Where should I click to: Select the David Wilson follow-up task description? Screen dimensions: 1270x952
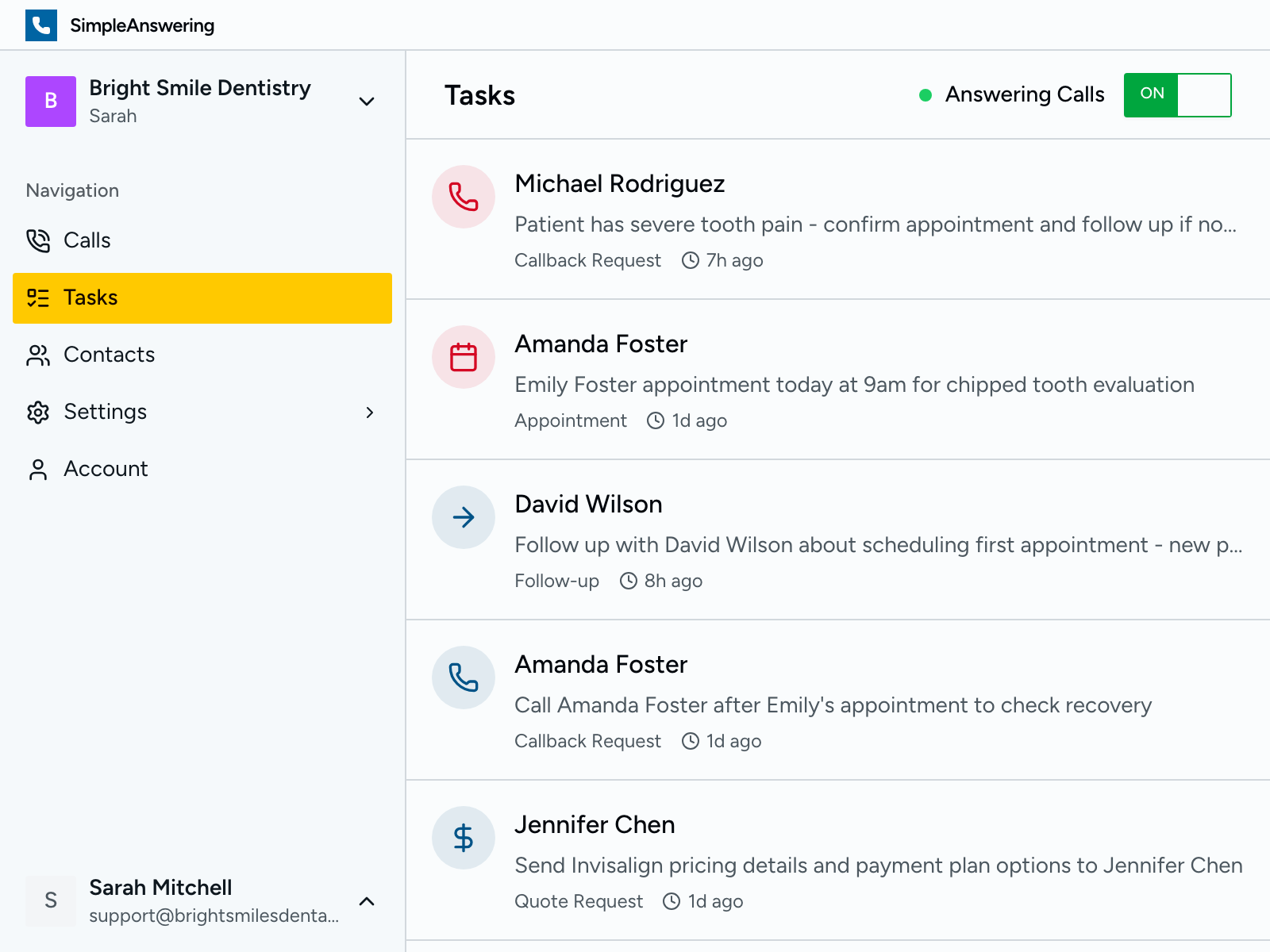[878, 545]
